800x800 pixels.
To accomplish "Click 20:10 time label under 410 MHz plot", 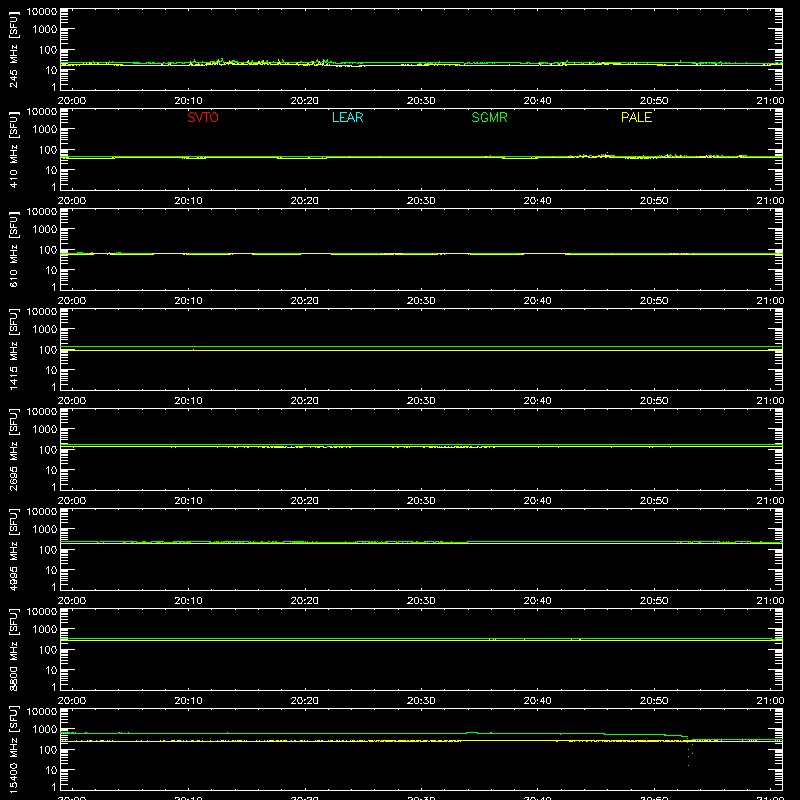I will click(188, 201).
